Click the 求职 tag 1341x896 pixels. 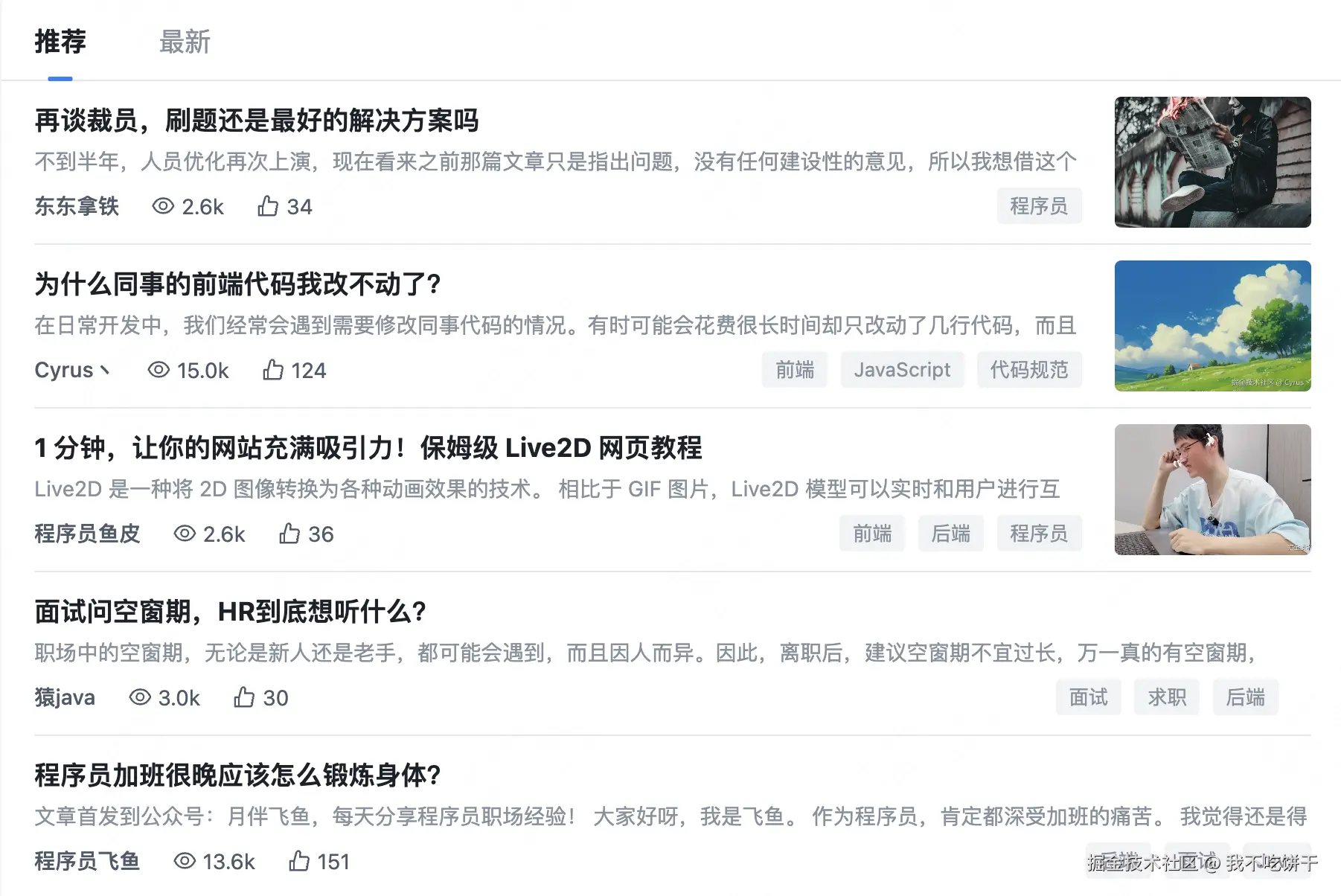coord(1167,697)
